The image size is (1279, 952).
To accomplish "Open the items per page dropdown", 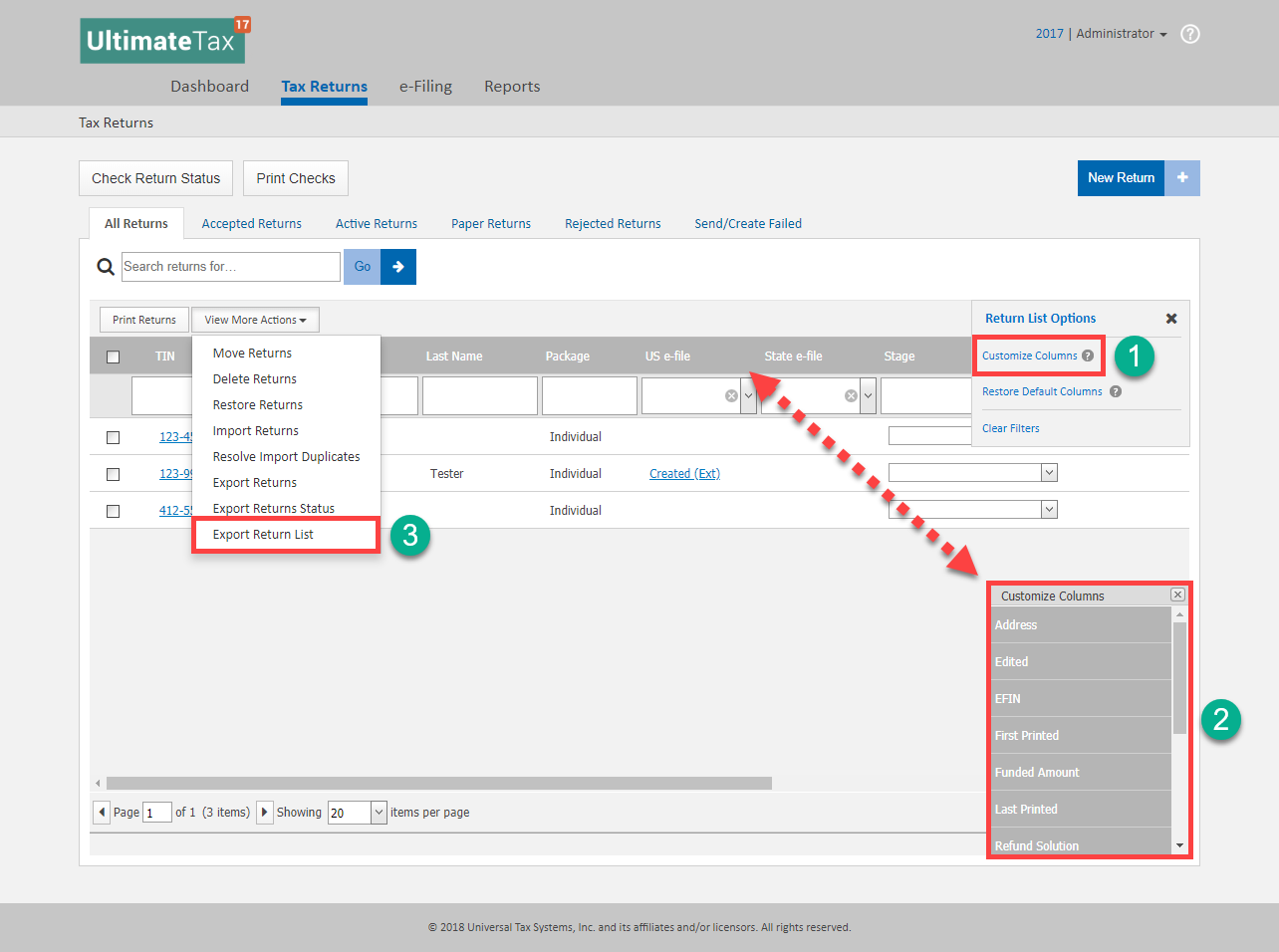I will click(x=379, y=813).
